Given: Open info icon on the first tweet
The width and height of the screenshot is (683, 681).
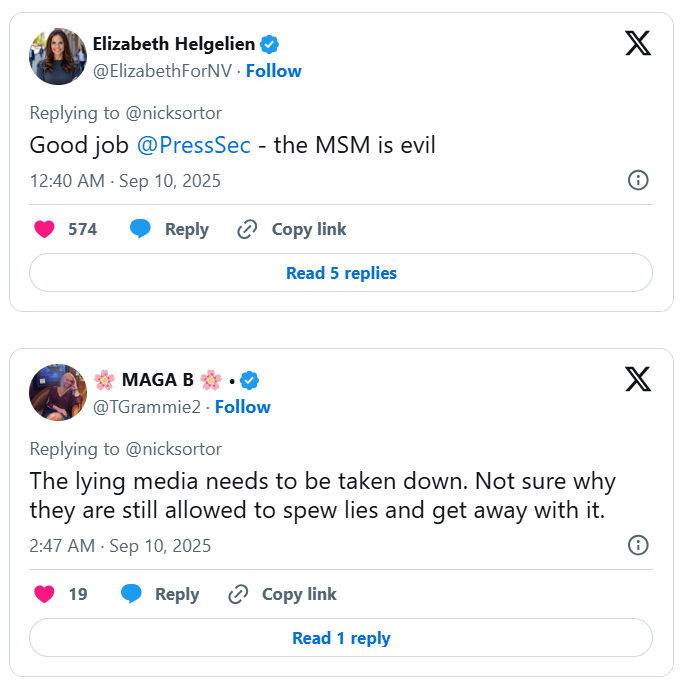Looking at the screenshot, I should pos(637,180).
